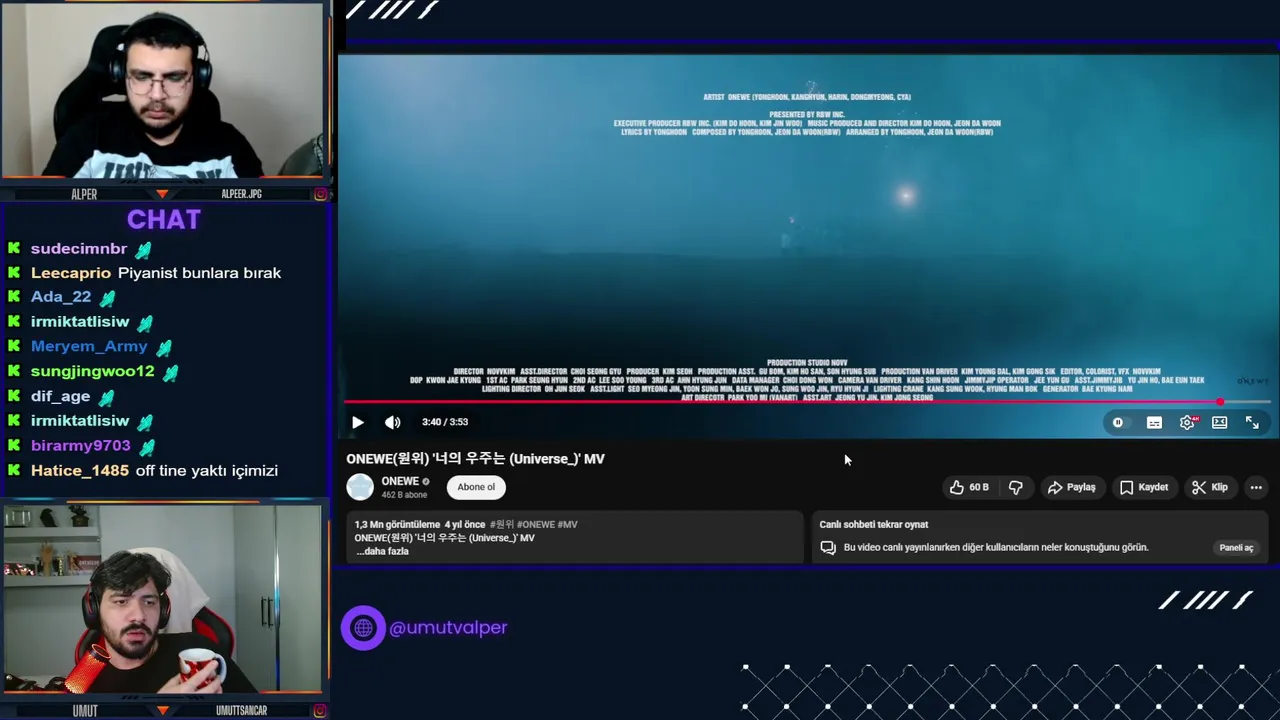Click the Instagram icon beside ALPEER.JPG
This screenshot has height=720, width=1280.
pyautogui.click(x=320, y=194)
